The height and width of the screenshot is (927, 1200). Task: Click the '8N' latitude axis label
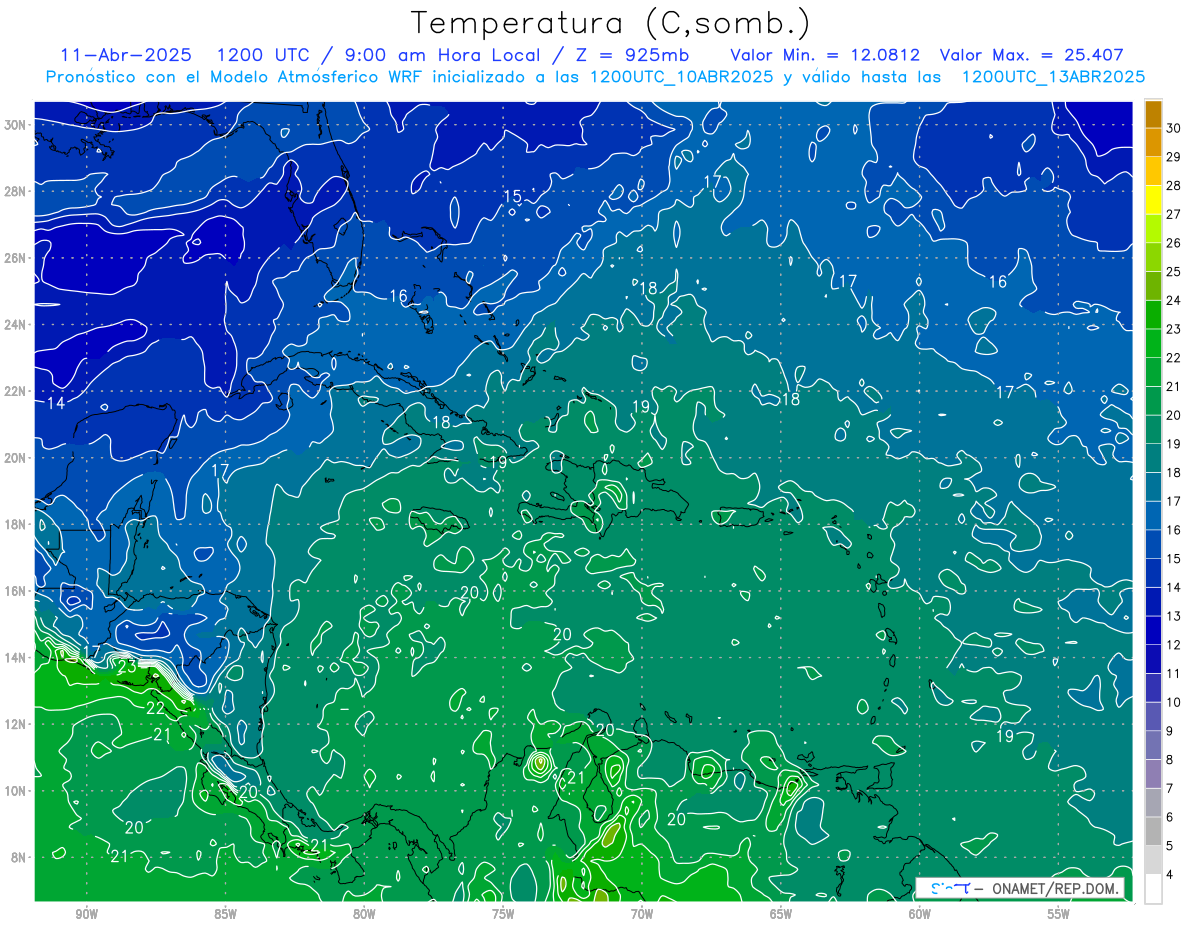tap(20, 857)
